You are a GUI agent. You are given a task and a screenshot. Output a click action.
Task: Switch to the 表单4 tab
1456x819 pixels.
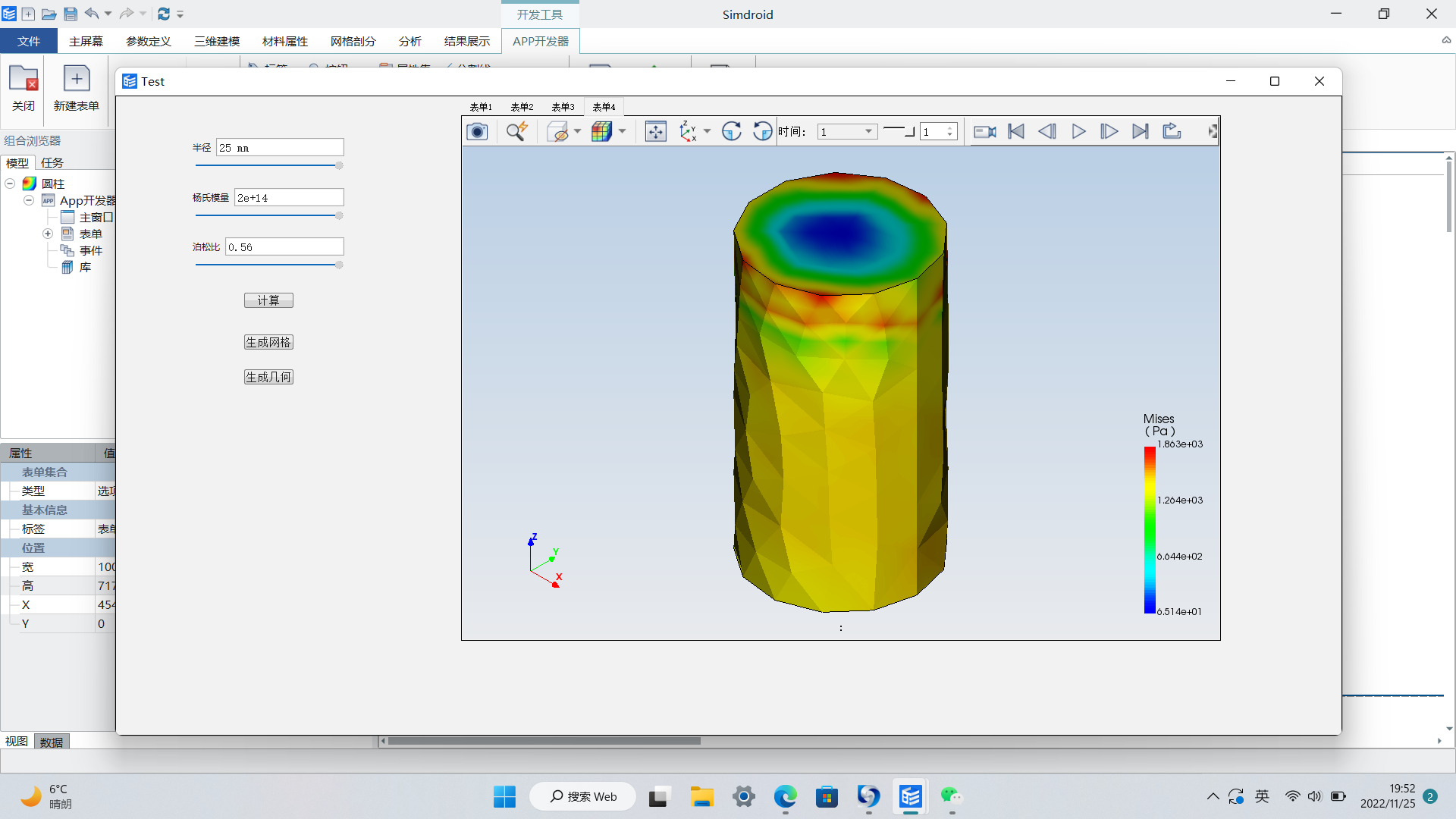[604, 107]
